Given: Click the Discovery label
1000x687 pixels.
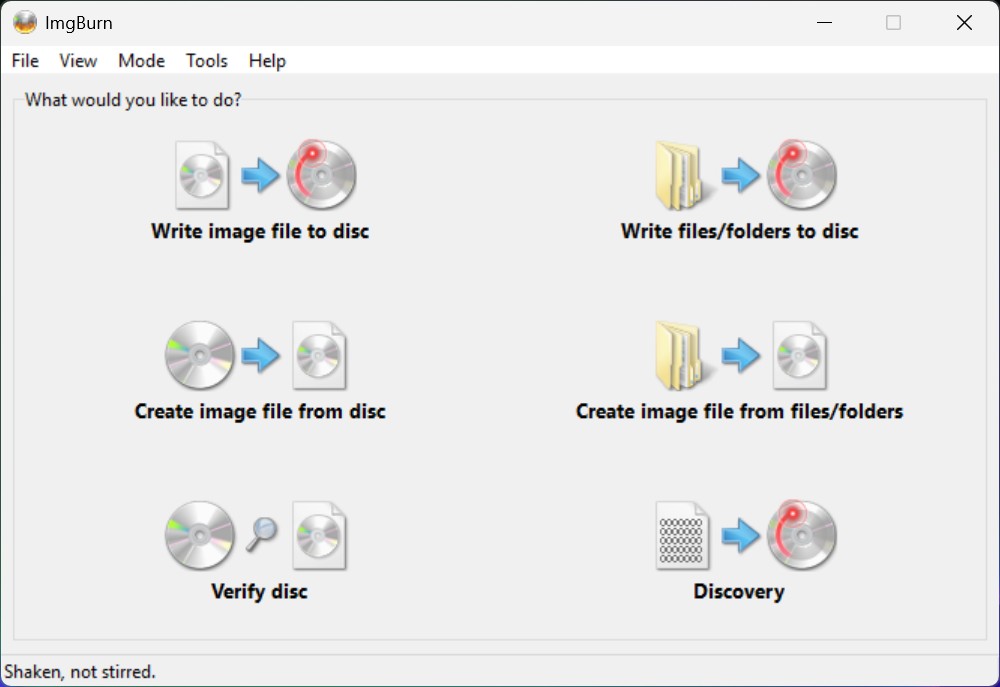Looking at the screenshot, I should (x=737, y=591).
